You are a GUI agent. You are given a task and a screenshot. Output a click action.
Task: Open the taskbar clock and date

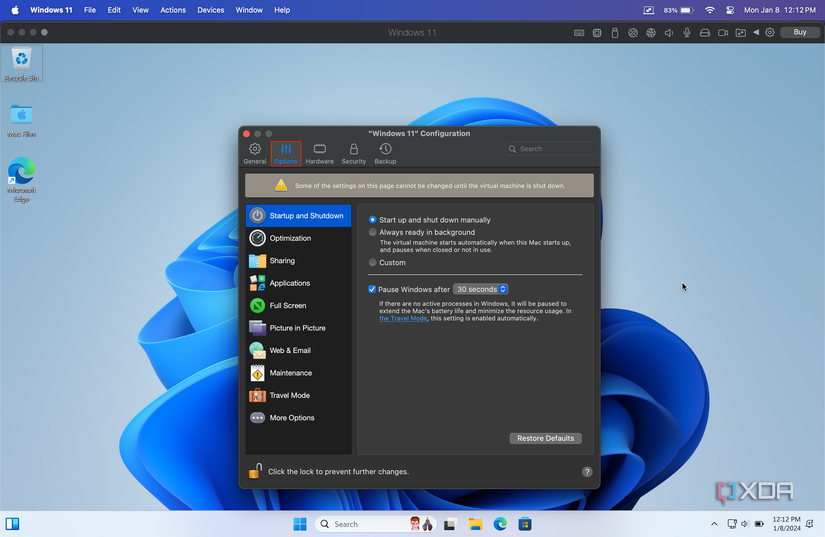786,524
